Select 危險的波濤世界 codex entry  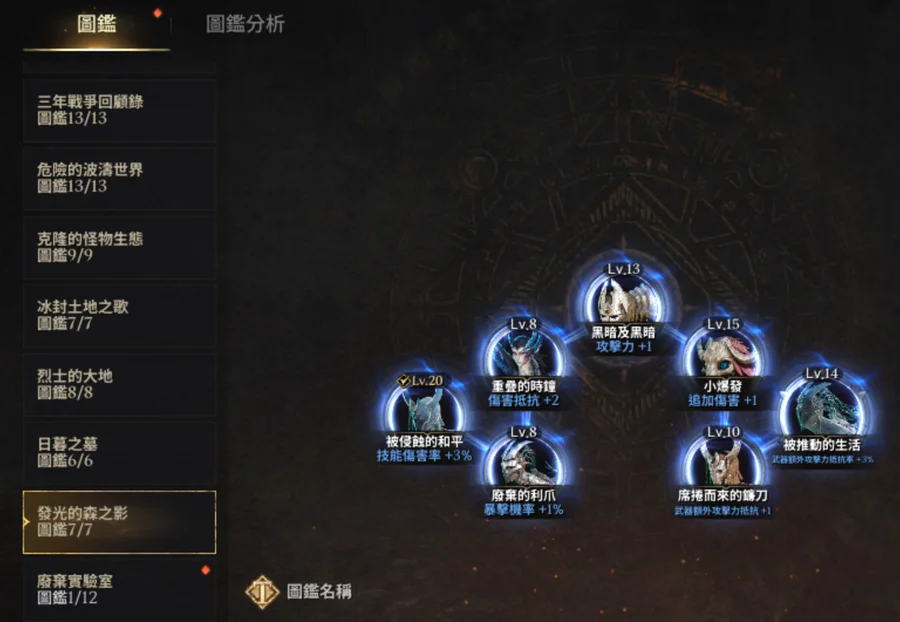click(119, 178)
